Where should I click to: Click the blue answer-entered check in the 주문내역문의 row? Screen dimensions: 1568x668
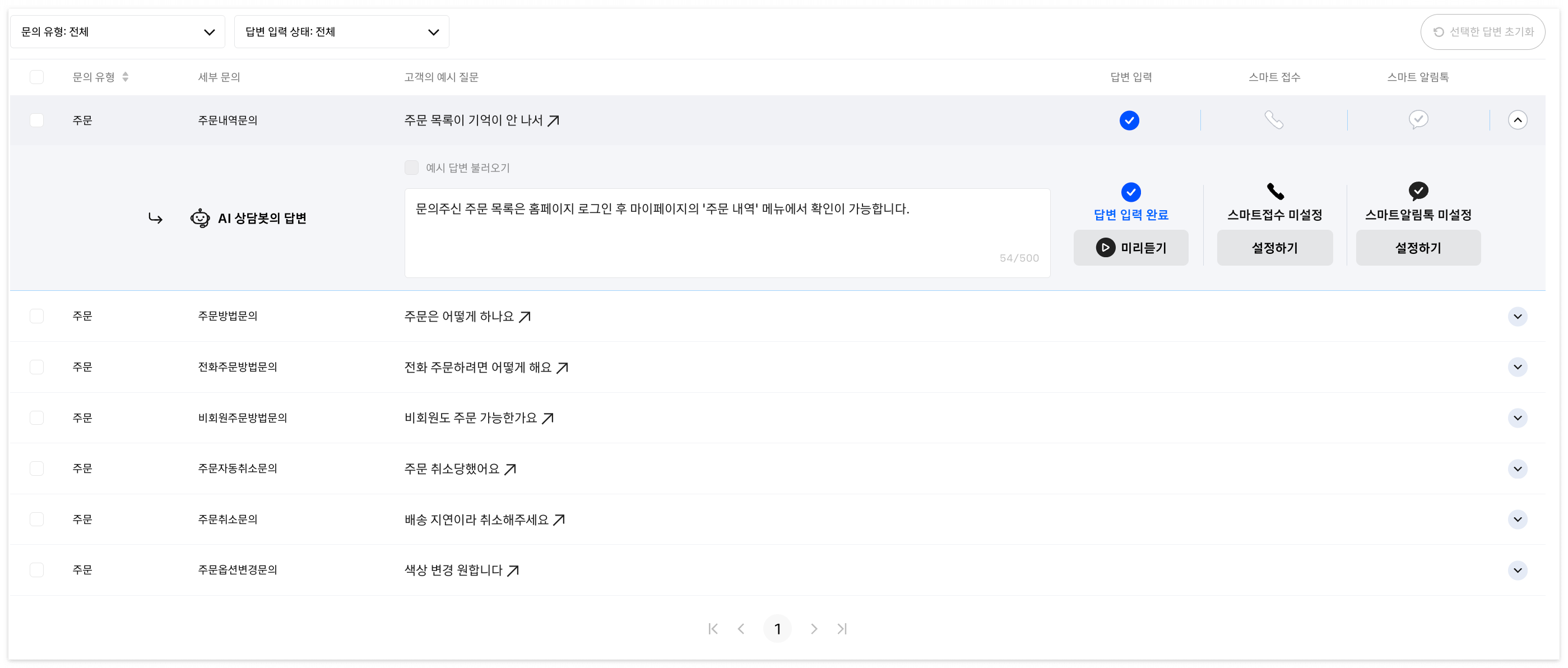tap(1129, 120)
